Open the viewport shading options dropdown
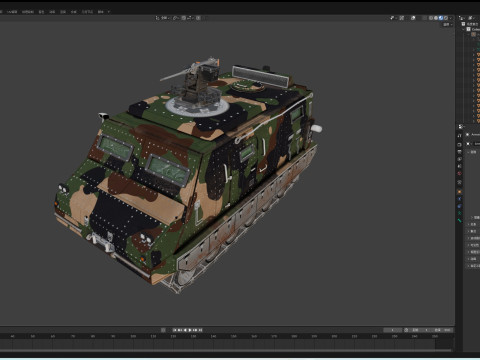The width and height of the screenshot is (480, 360). pos(451,18)
